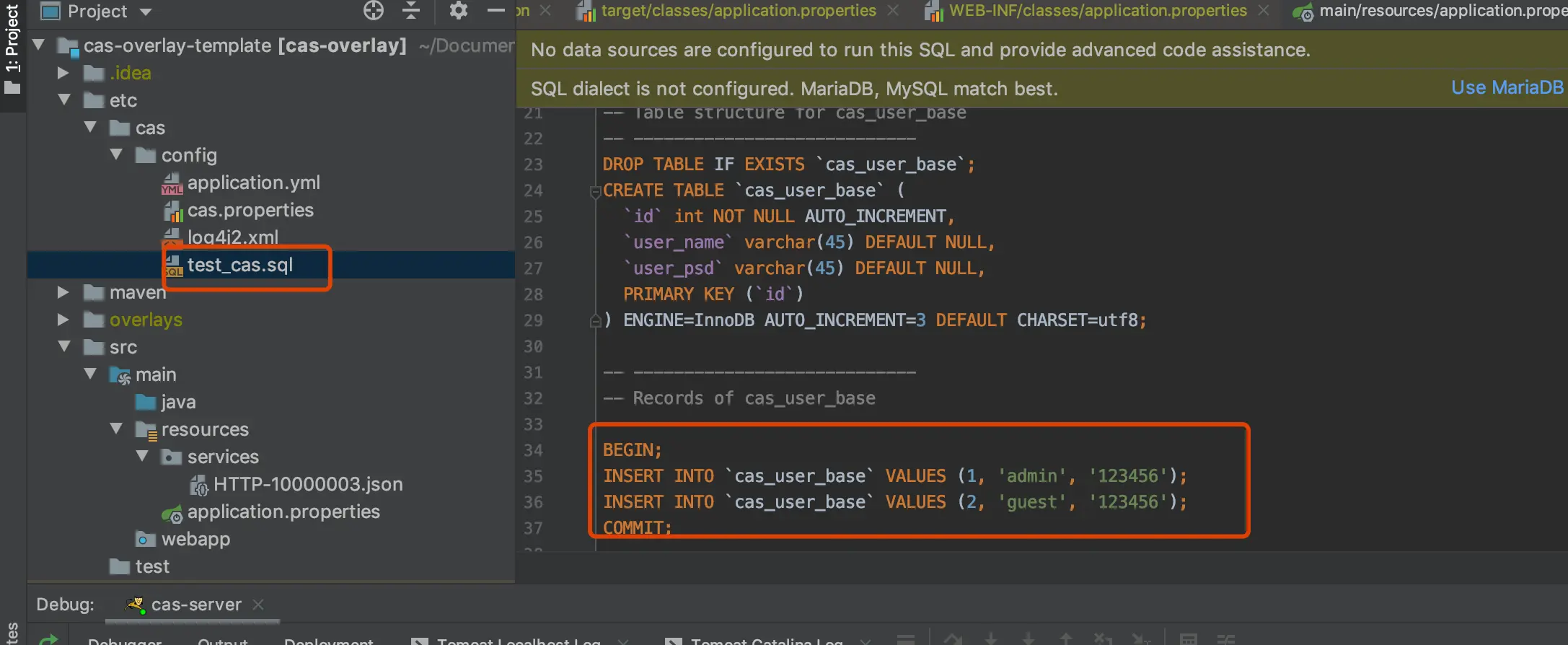This screenshot has height=645, width=1568.
Task: Collapse the main folder
Action: pos(90,374)
